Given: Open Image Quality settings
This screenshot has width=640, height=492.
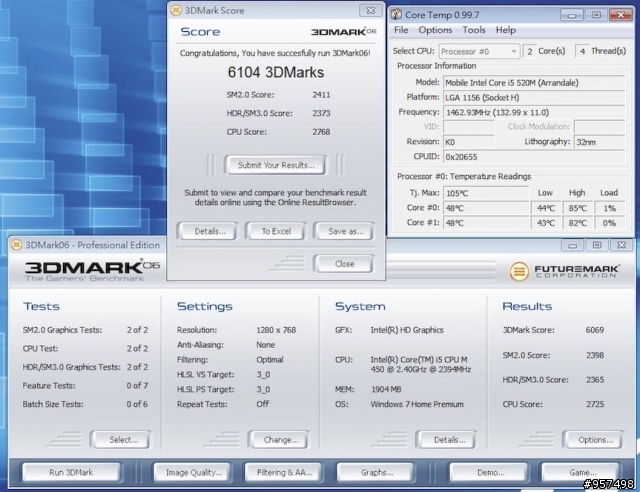Looking at the screenshot, I should coord(193,472).
